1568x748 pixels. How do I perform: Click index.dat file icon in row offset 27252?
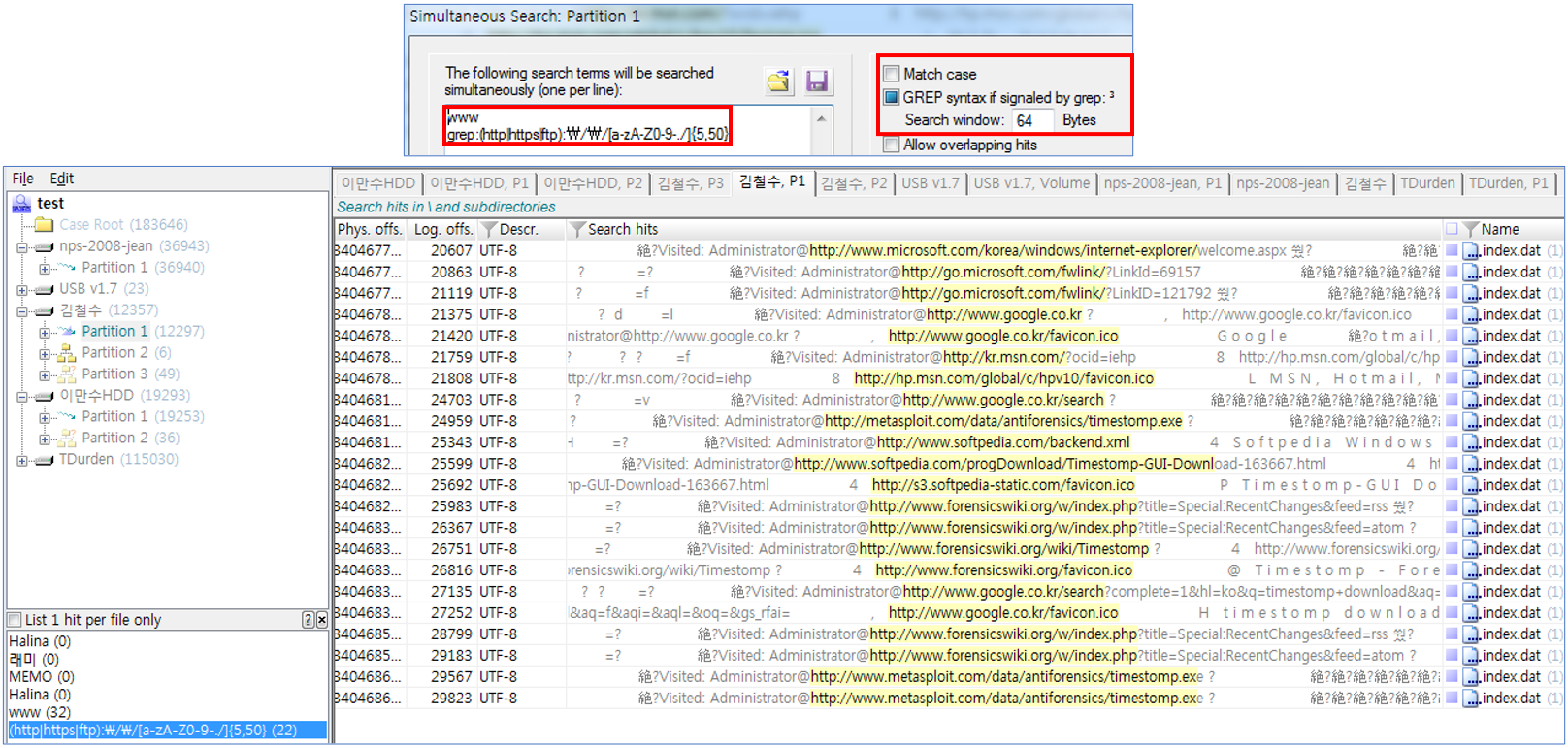pyautogui.click(x=1471, y=614)
